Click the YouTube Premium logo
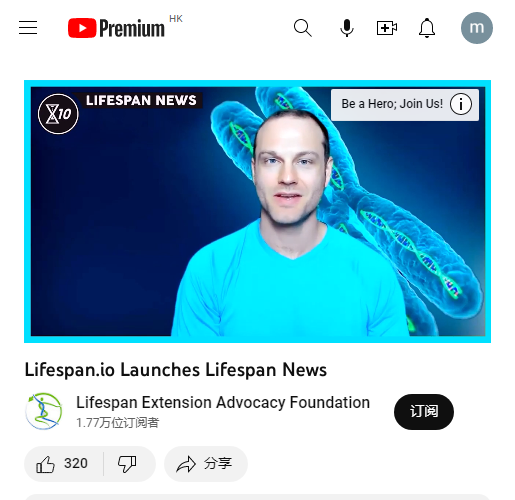Viewport: 515px width, 500px height. 116,28
